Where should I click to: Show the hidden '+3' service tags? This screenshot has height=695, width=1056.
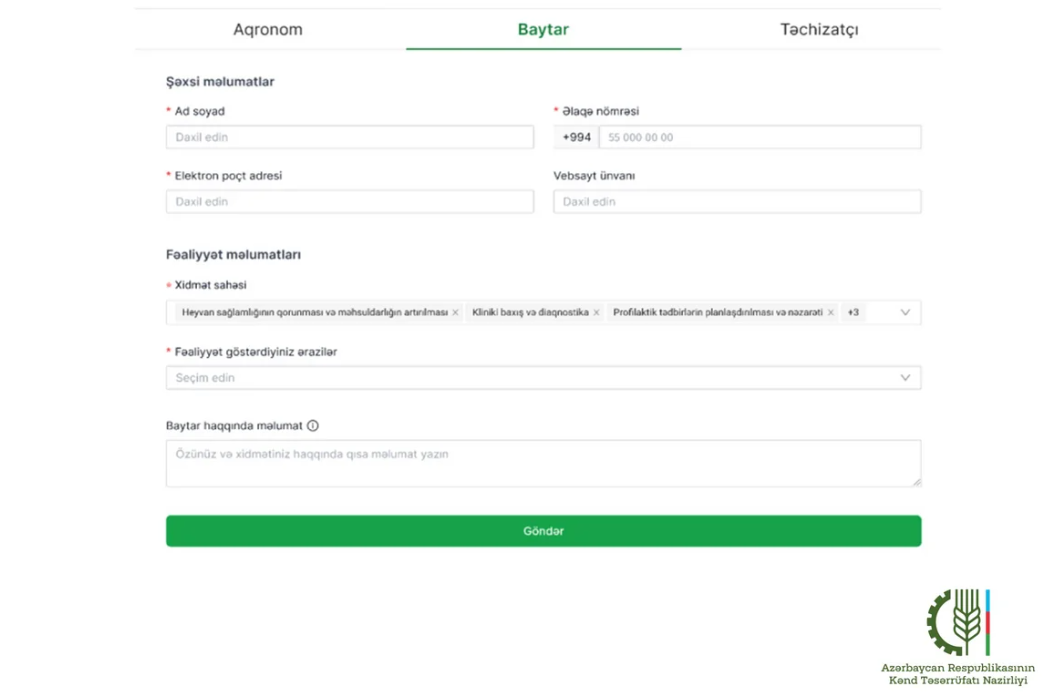pos(853,313)
